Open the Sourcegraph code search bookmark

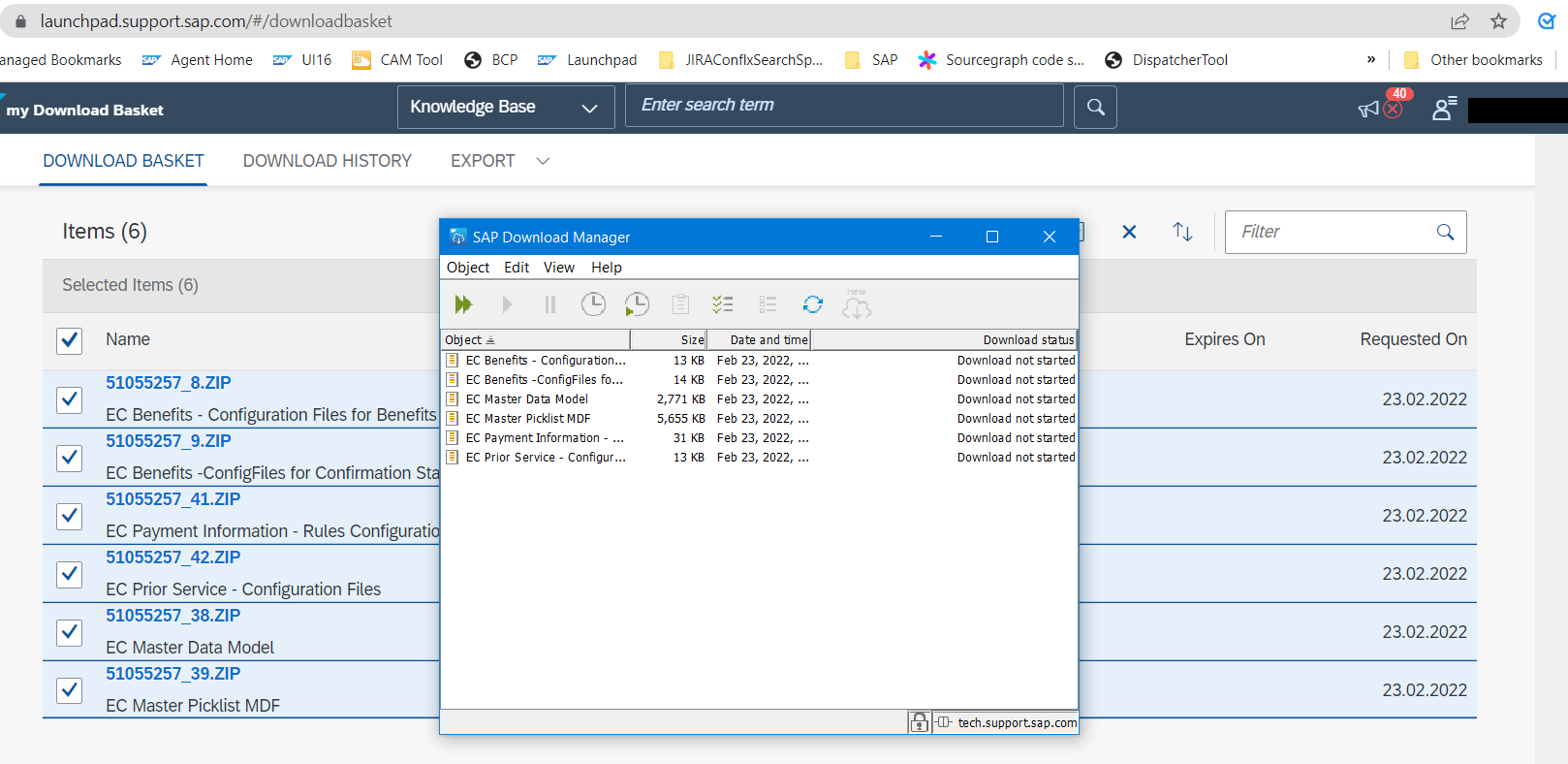(1002, 60)
